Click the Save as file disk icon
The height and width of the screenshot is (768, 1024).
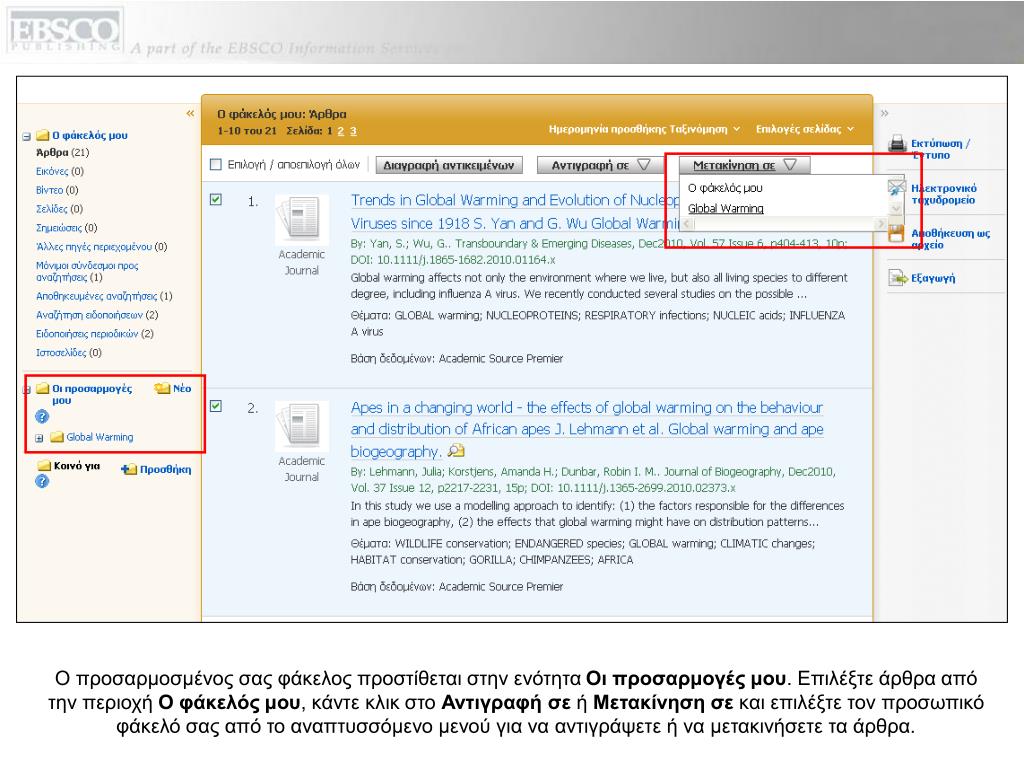pyautogui.click(x=896, y=233)
